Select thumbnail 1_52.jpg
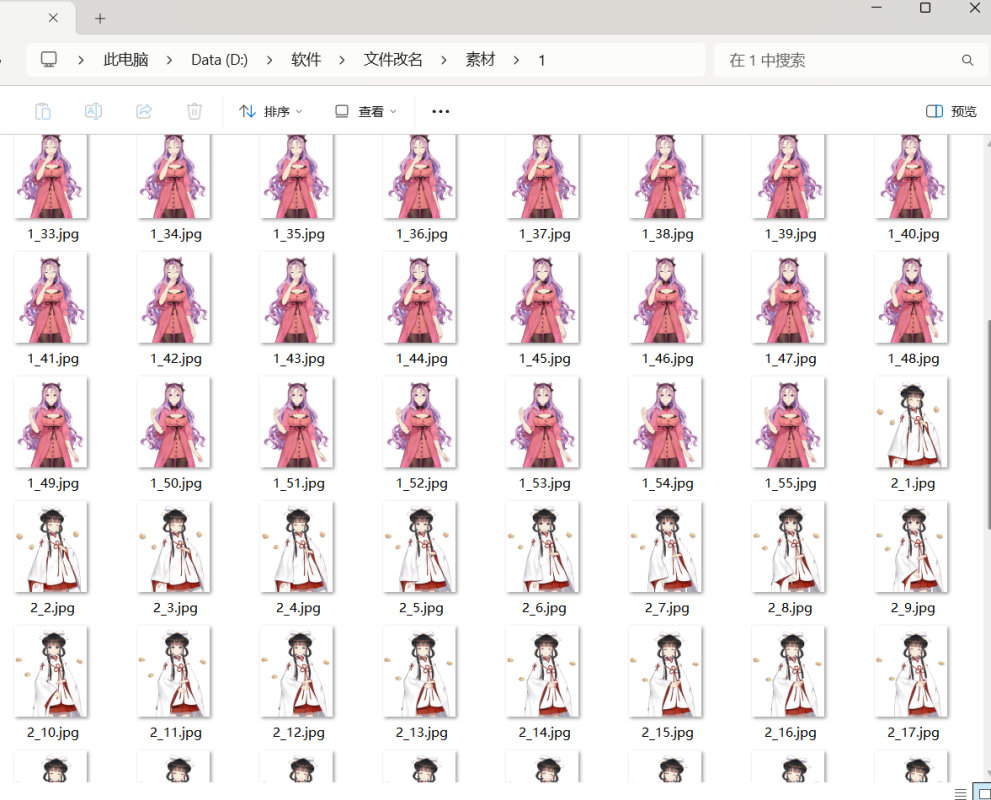The height and width of the screenshot is (800, 991). pyautogui.click(x=420, y=422)
